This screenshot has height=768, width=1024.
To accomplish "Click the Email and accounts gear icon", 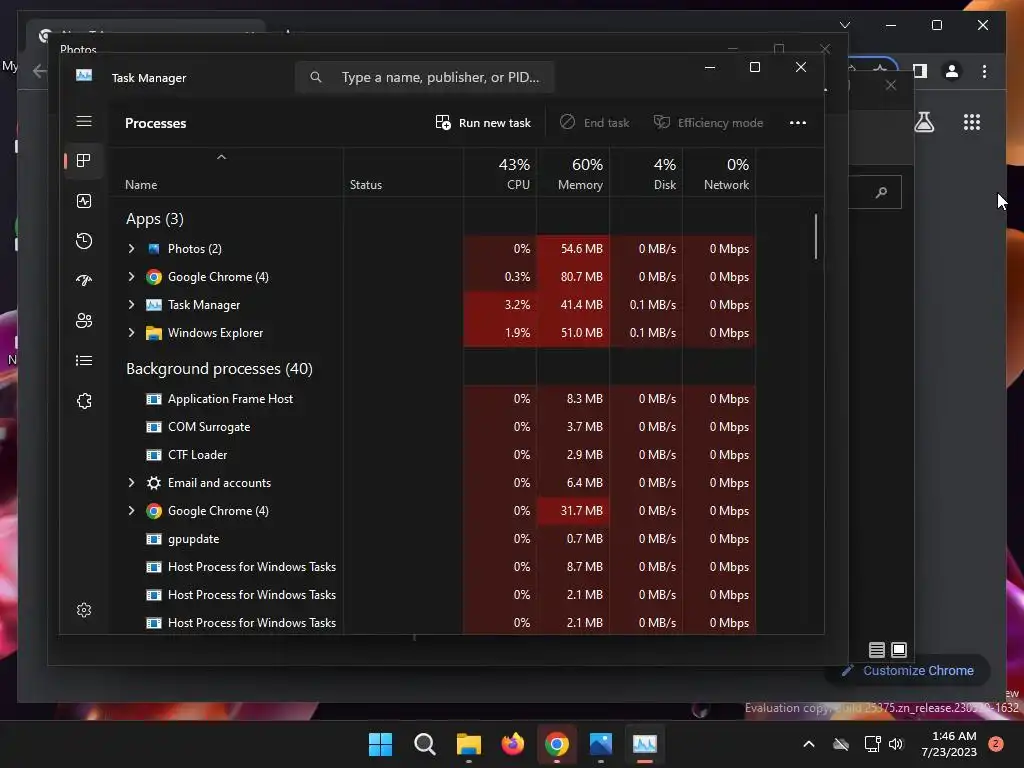I will pyautogui.click(x=153, y=483).
